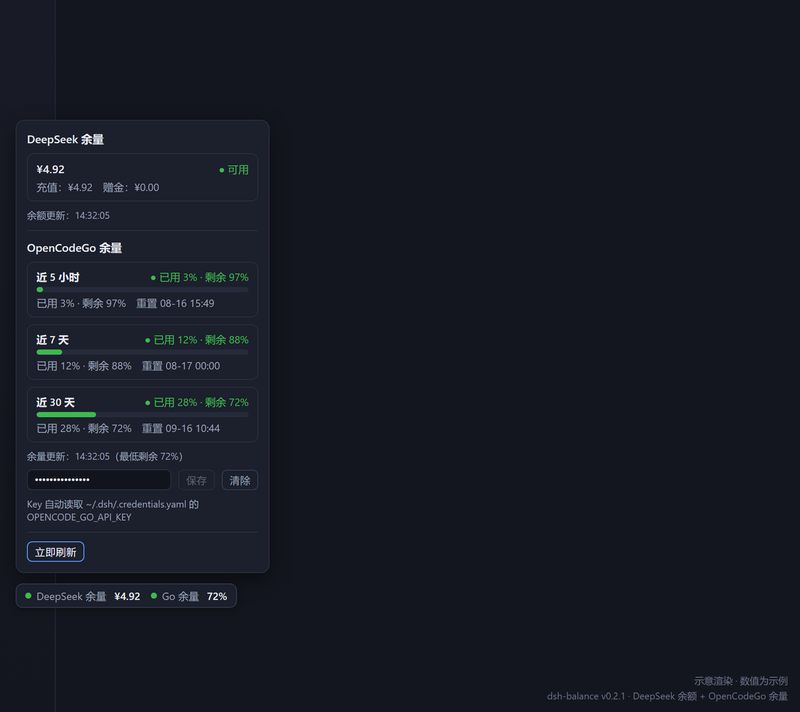Click the Go 余量 72% status bar item

189,596
